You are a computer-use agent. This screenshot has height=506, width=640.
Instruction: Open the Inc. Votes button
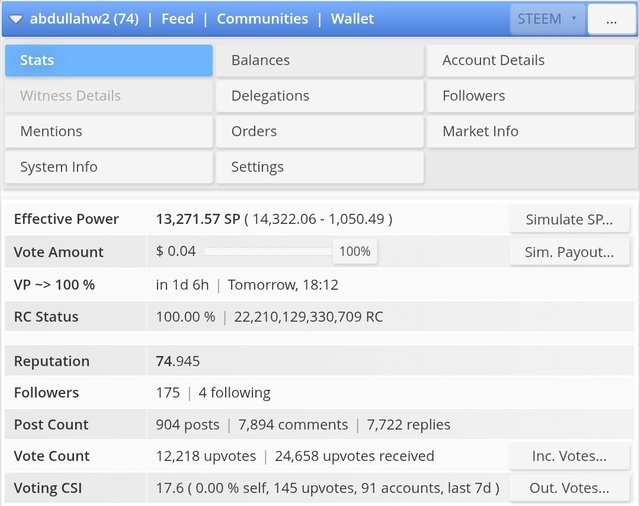tap(569, 456)
